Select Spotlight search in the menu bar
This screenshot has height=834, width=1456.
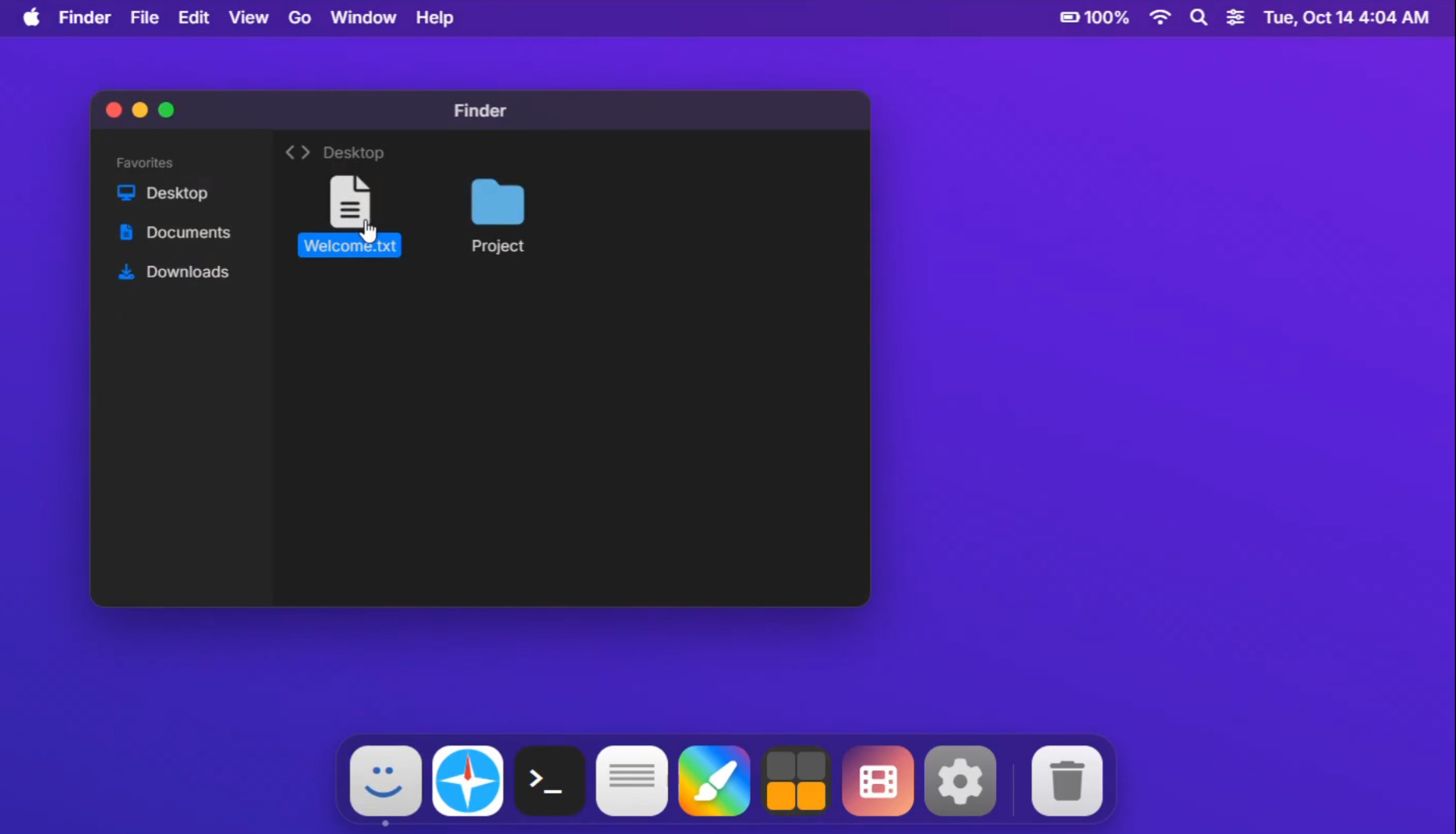coord(1198,16)
